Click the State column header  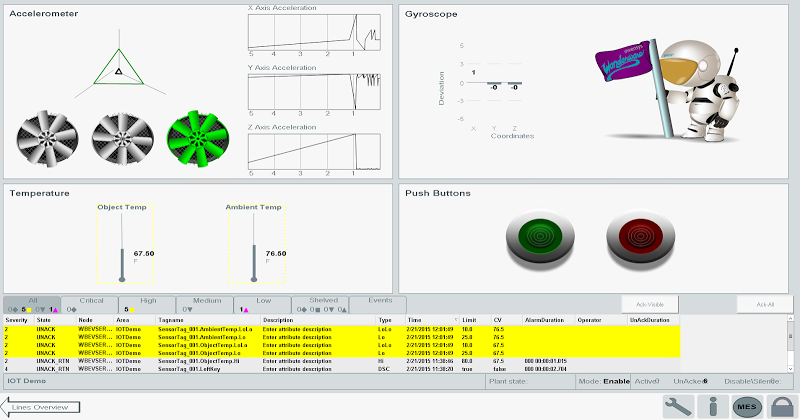[55, 320]
